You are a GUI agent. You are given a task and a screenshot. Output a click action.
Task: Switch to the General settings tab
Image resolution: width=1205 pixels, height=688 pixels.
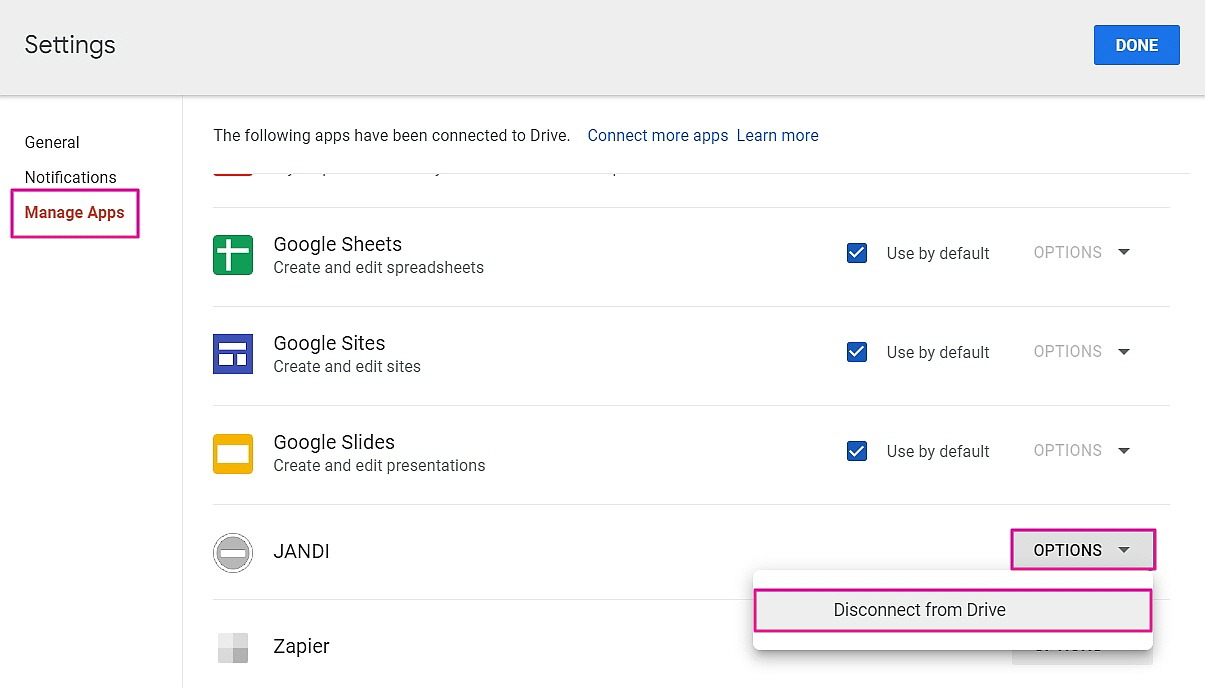point(52,143)
